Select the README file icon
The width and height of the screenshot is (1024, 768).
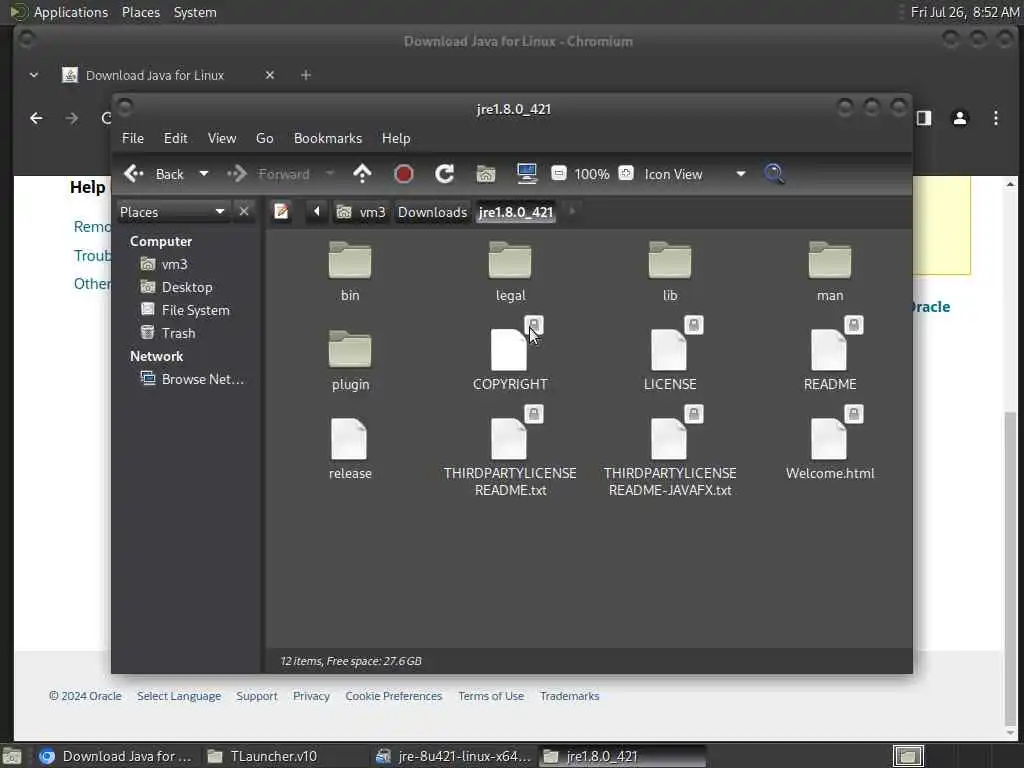829,350
